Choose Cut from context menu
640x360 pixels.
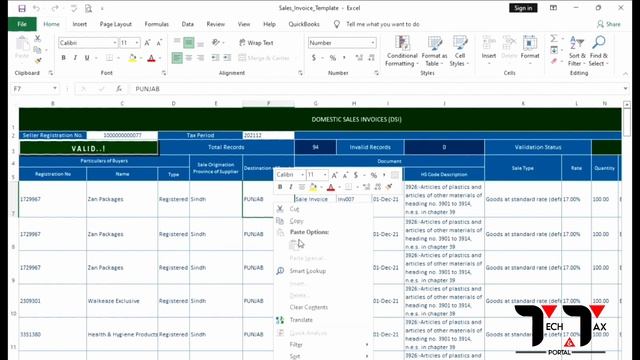294,209
